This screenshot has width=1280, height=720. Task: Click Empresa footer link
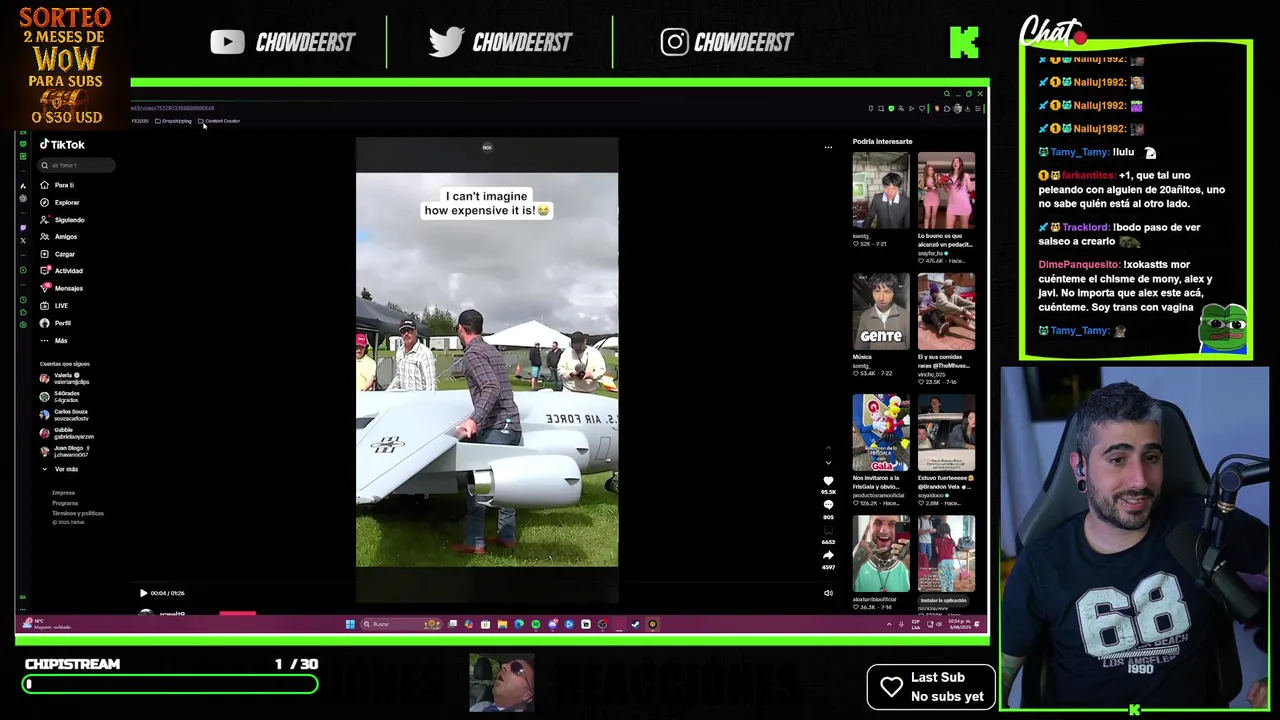click(x=64, y=493)
